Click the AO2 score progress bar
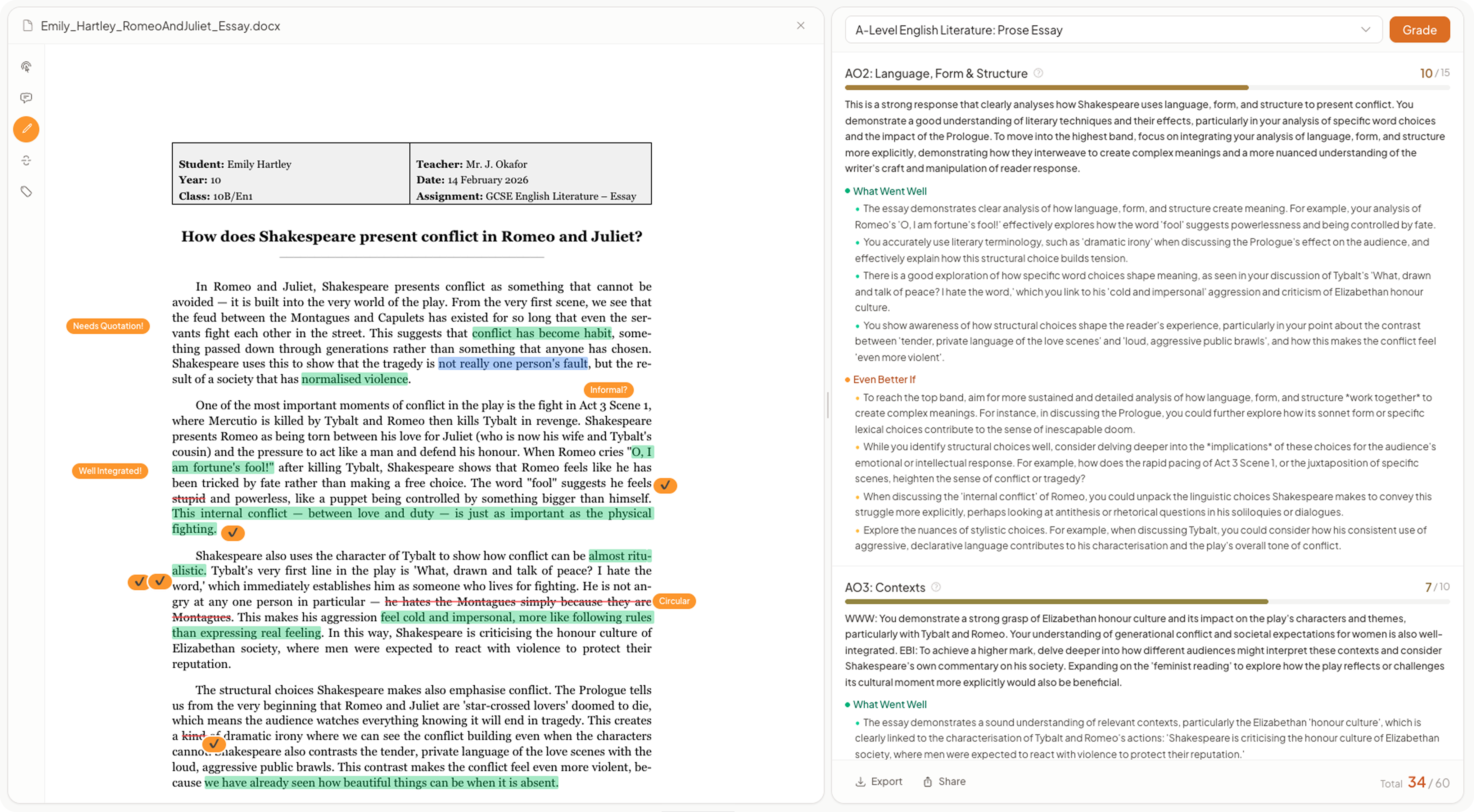Screen dimensions: 1474x812 pyautogui.click(x=1147, y=88)
